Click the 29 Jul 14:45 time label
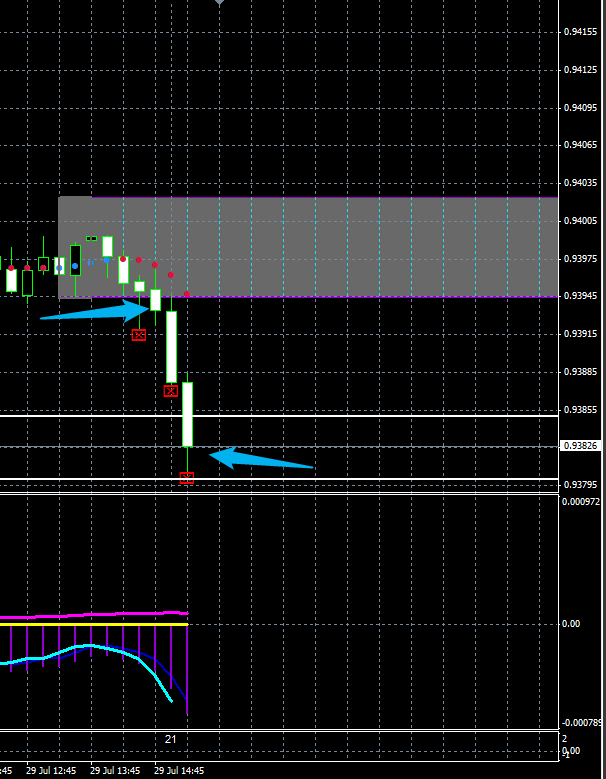The image size is (606, 779). (x=179, y=771)
